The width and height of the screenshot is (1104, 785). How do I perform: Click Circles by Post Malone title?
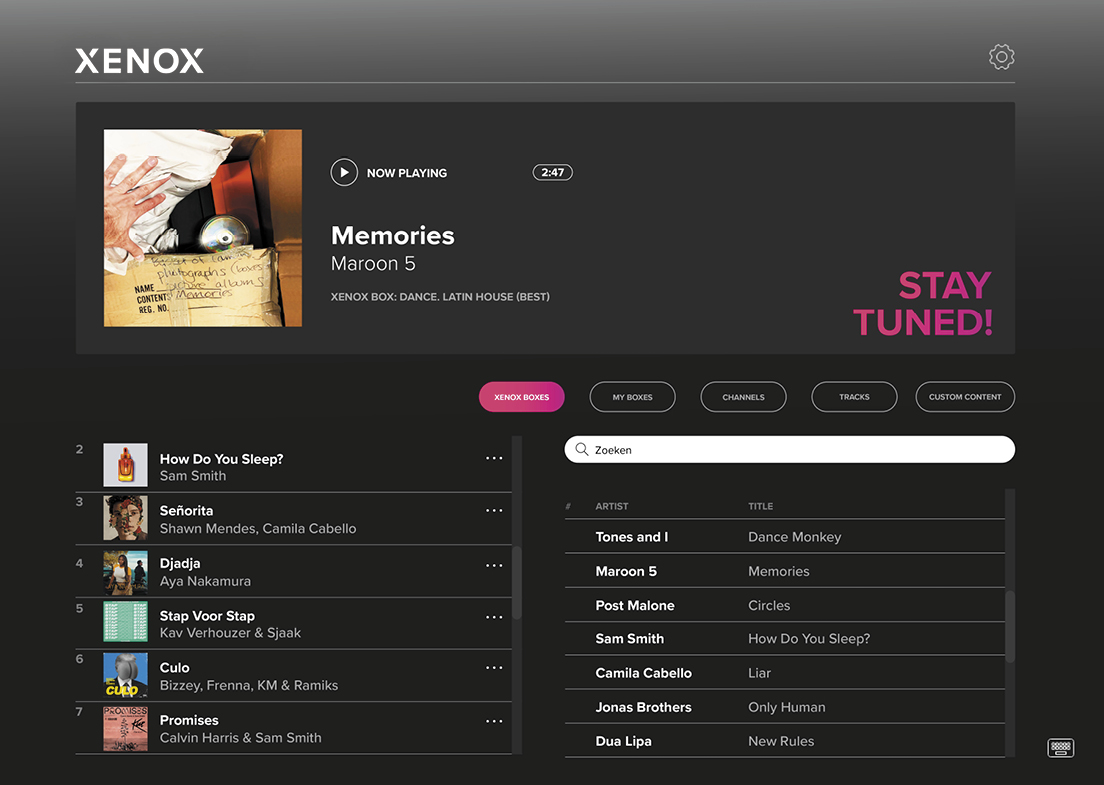(769, 605)
